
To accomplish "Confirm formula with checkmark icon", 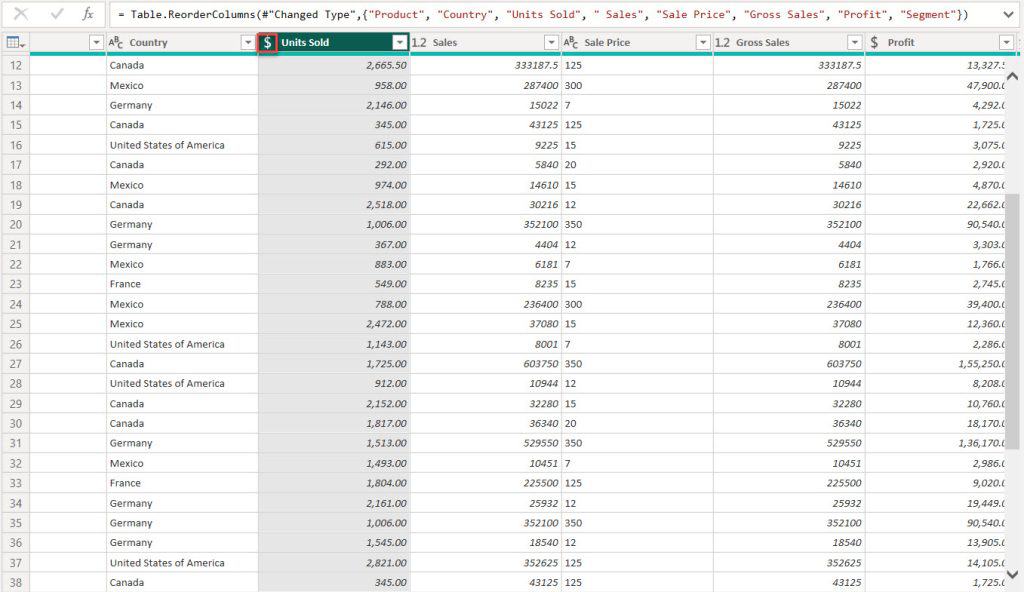I will pyautogui.click(x=57, y=14).
